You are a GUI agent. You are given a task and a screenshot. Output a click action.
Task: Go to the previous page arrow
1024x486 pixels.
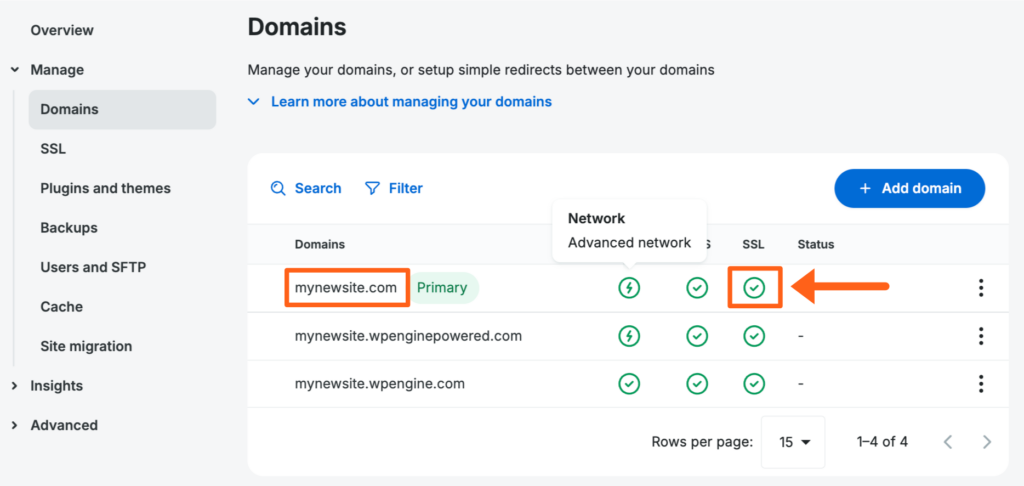pos(948,442)
